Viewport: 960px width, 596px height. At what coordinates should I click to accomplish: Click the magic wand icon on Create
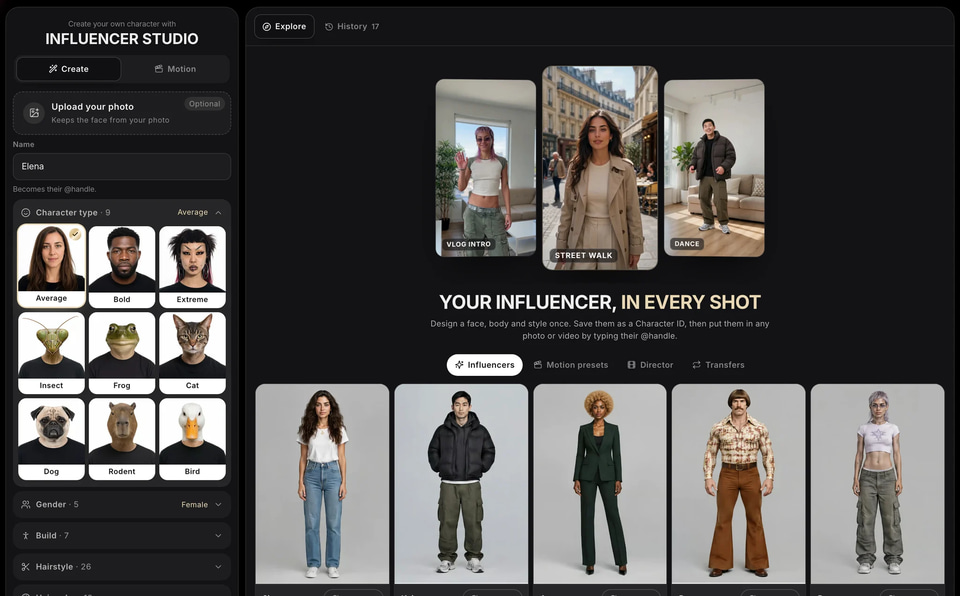tap(53, 69)
